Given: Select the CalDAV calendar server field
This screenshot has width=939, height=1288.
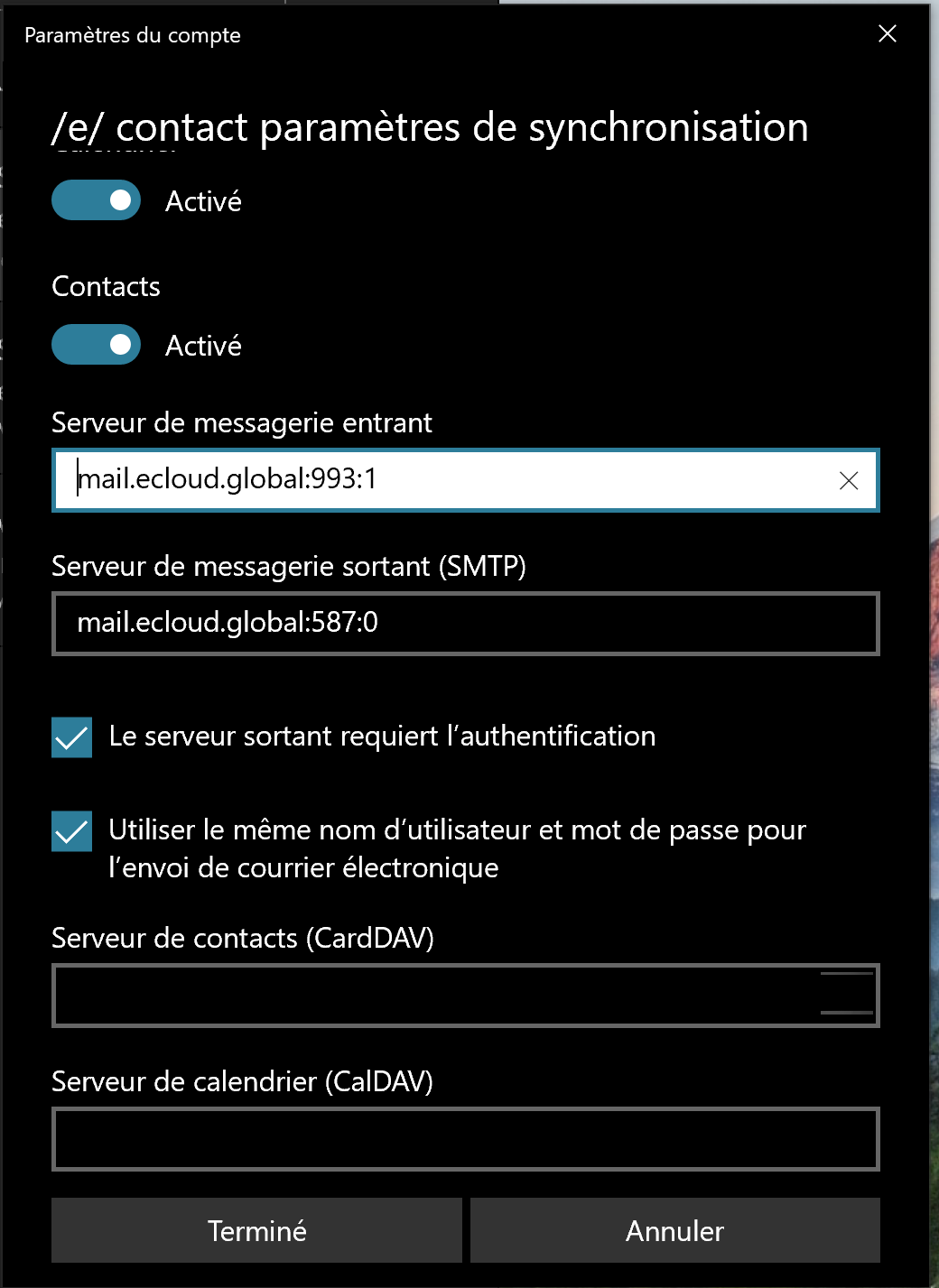Looking at the screenshot, I should click(x=465, y=1139).
